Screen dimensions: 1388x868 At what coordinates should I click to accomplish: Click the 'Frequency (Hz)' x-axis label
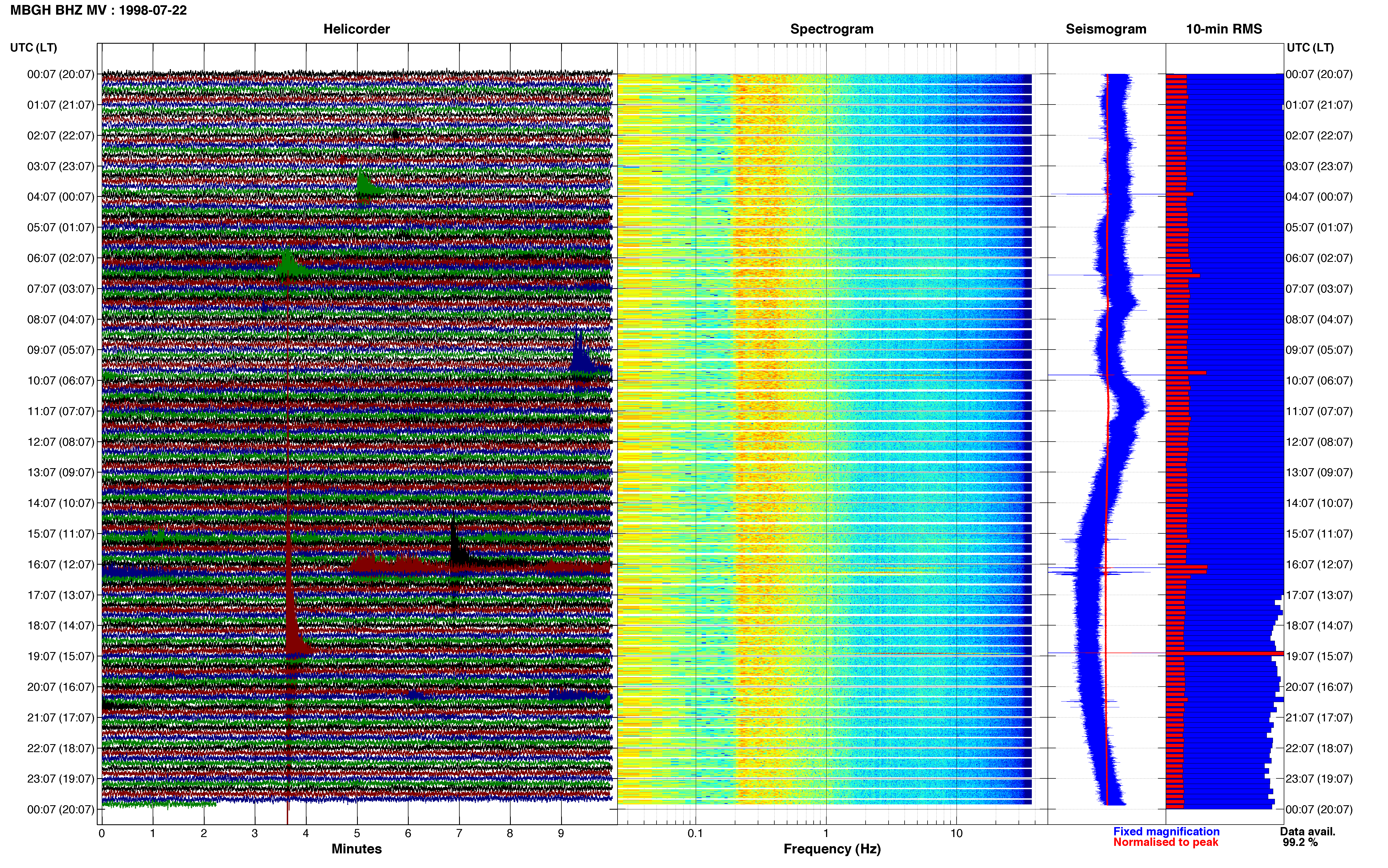click(x=832, y=848)
